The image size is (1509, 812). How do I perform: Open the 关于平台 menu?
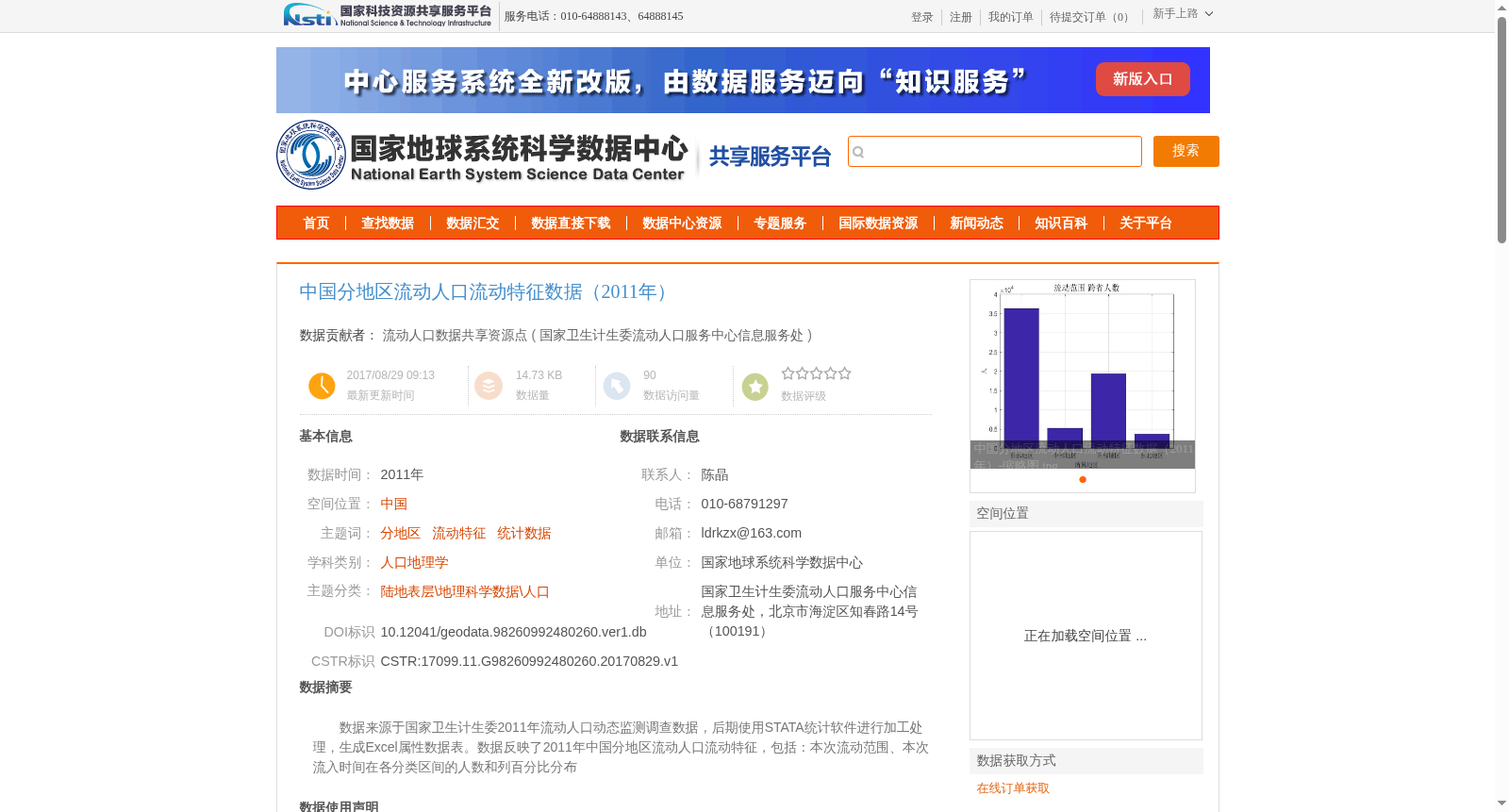click(1146, 224)
